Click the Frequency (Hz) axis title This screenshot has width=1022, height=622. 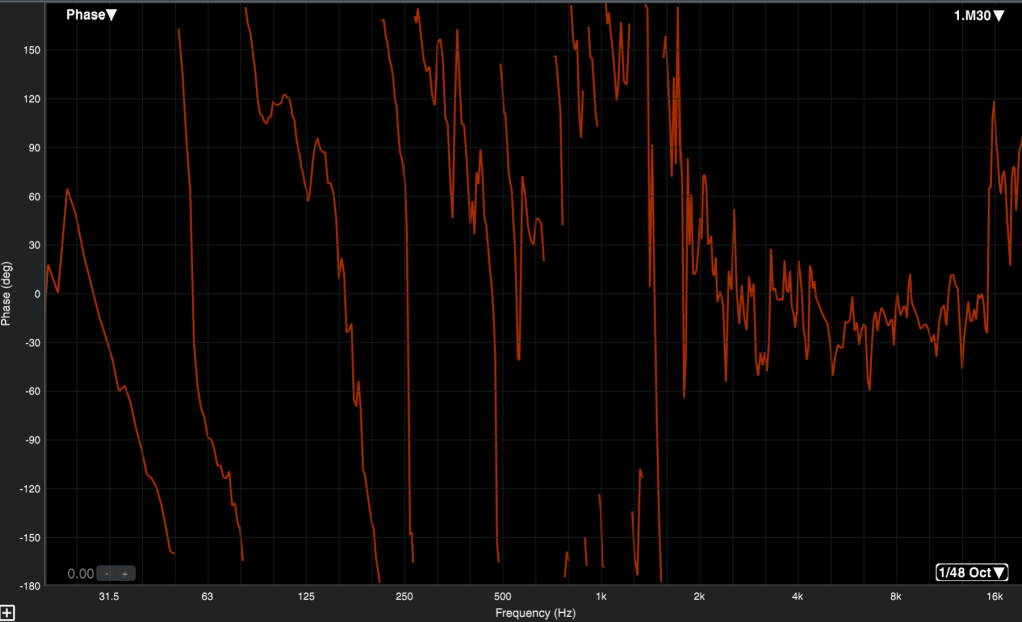[533, 612]
